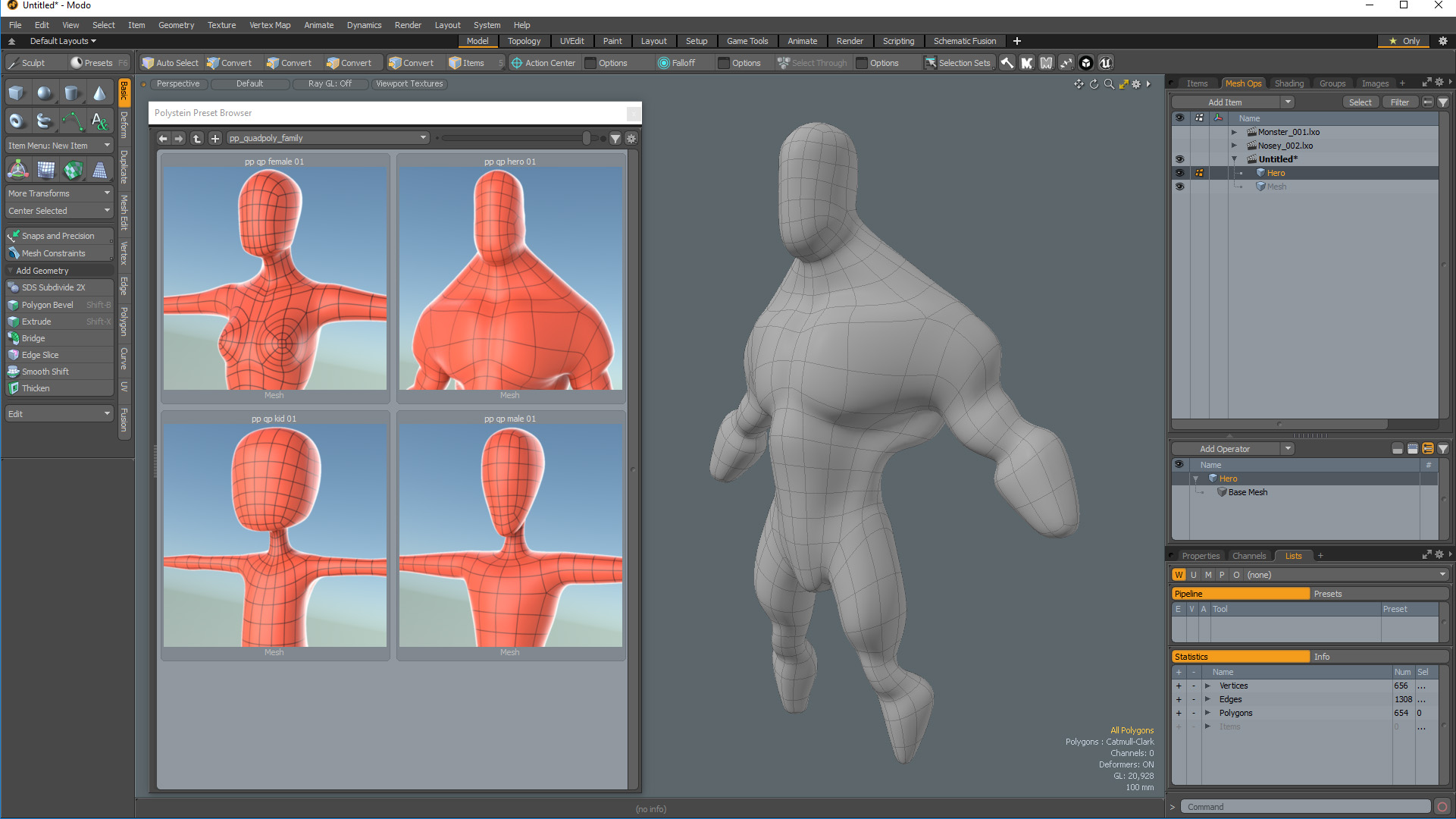1456x819 pixels.
Task: Click the Unreal Engine icon in toolbar
Action: 1105,63
